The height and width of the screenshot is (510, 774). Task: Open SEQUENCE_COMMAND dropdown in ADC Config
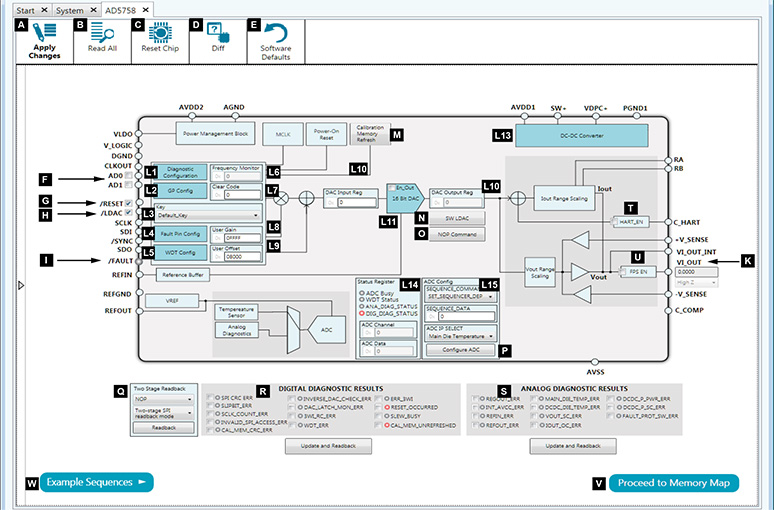point(461,296)
